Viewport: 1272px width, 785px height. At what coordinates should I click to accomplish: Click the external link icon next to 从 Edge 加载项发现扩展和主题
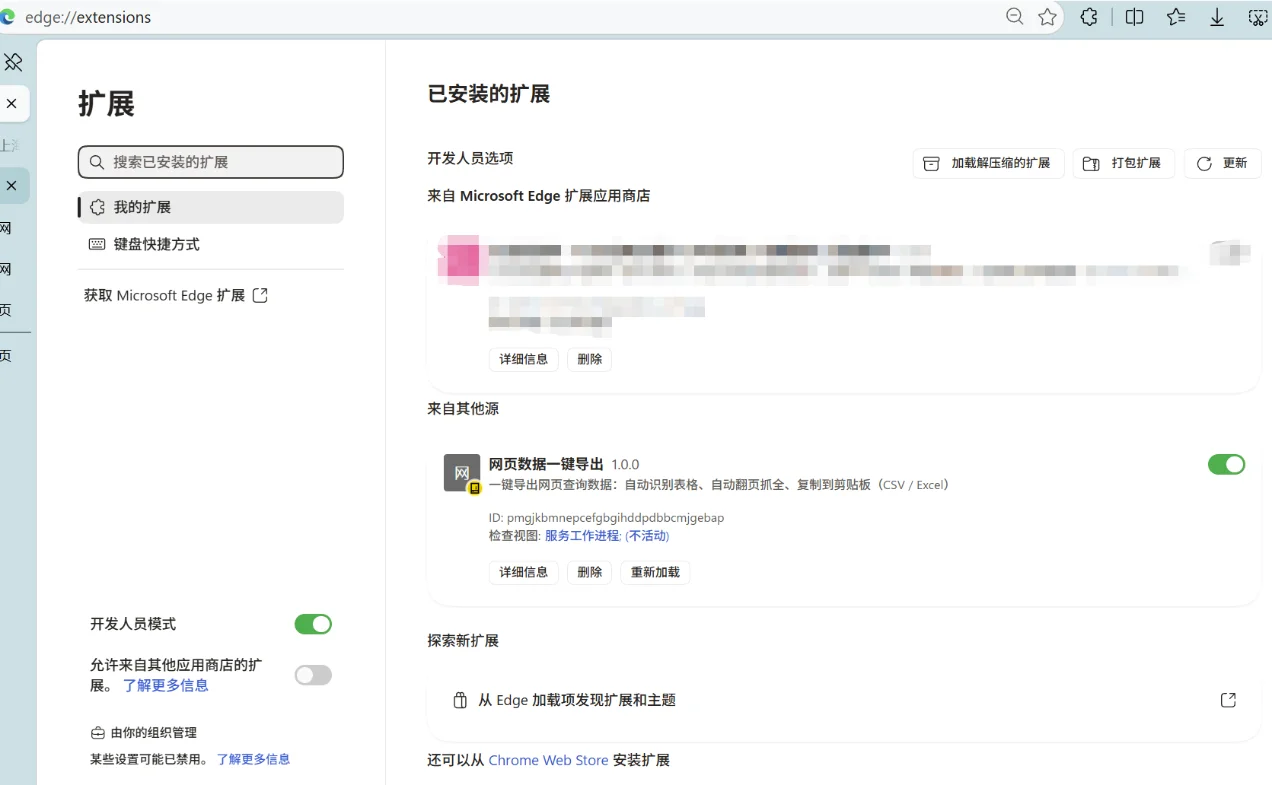tap(1228, 700)
